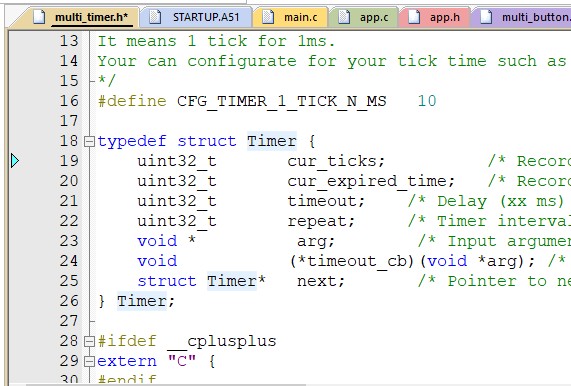Open the app.h tab
This screenshot has width=571, height=386.
(x=434, y=17)
